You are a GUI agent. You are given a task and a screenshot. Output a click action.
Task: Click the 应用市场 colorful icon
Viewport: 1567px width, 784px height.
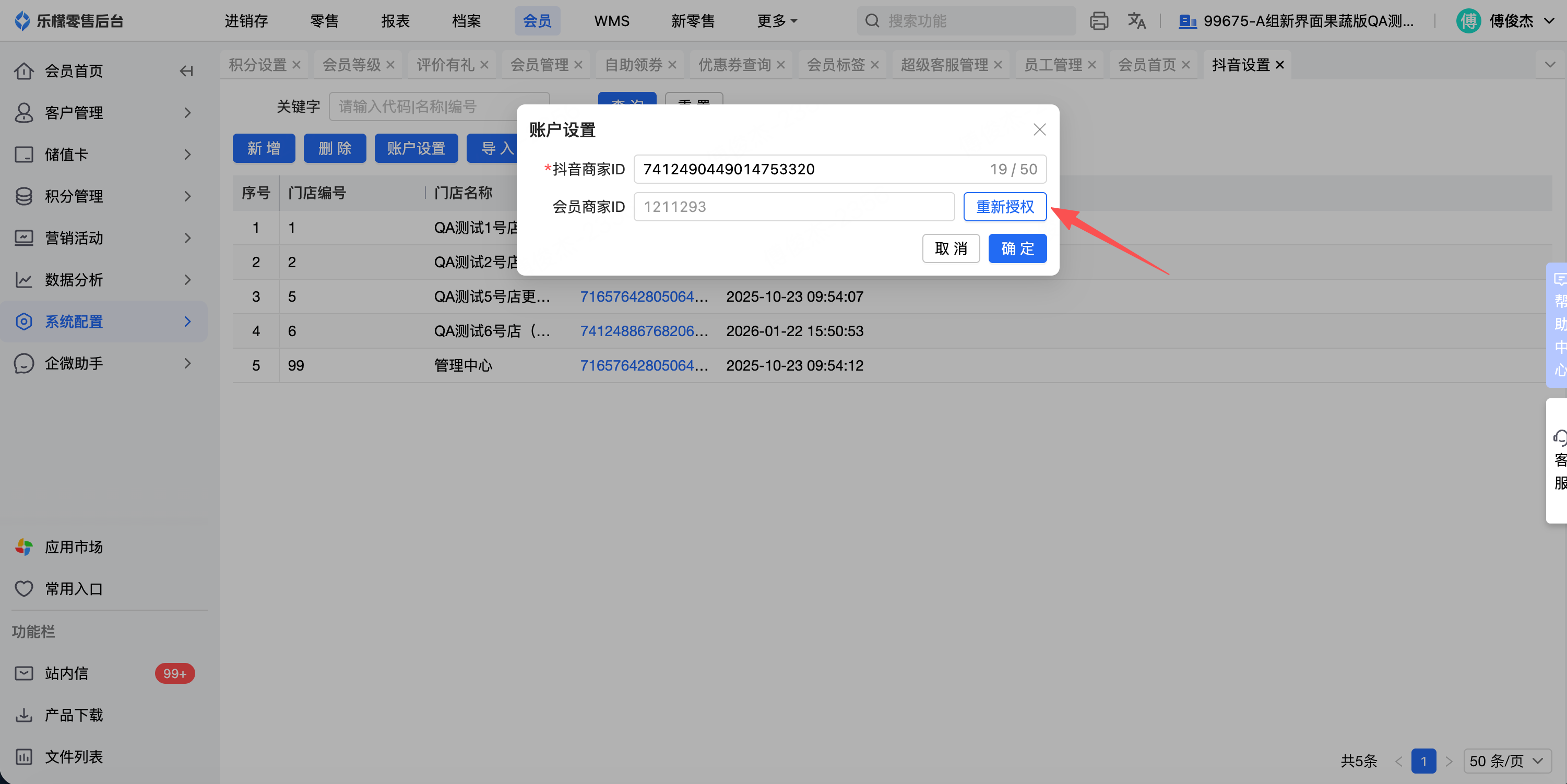click(23, 547)
